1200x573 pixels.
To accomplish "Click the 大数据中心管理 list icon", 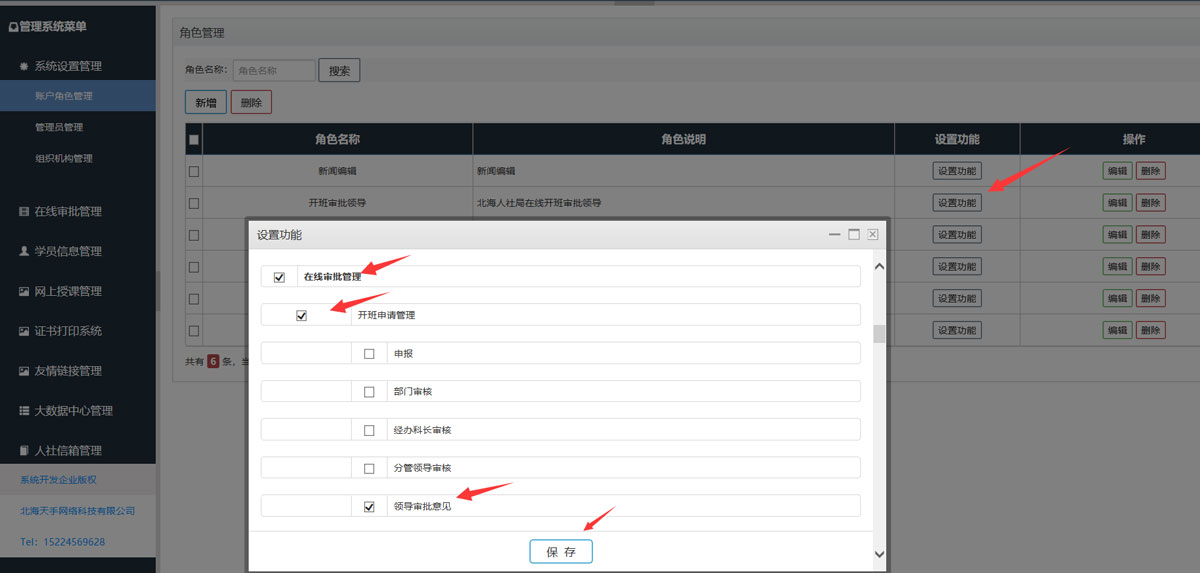I will pos(24,411).
